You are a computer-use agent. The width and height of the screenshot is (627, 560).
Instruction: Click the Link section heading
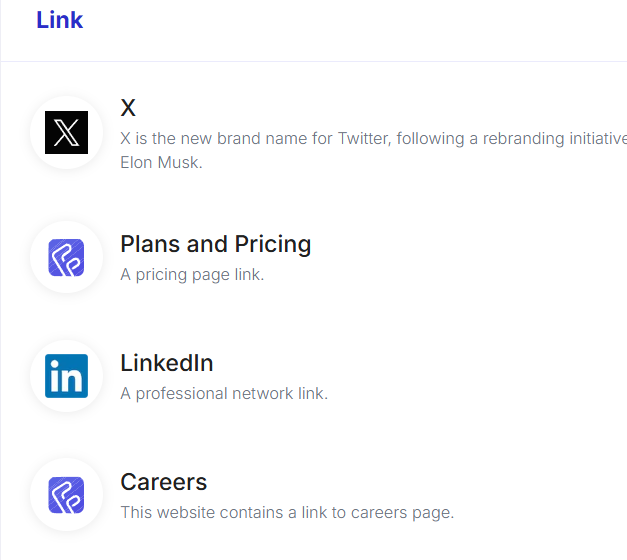pos(59,20)
